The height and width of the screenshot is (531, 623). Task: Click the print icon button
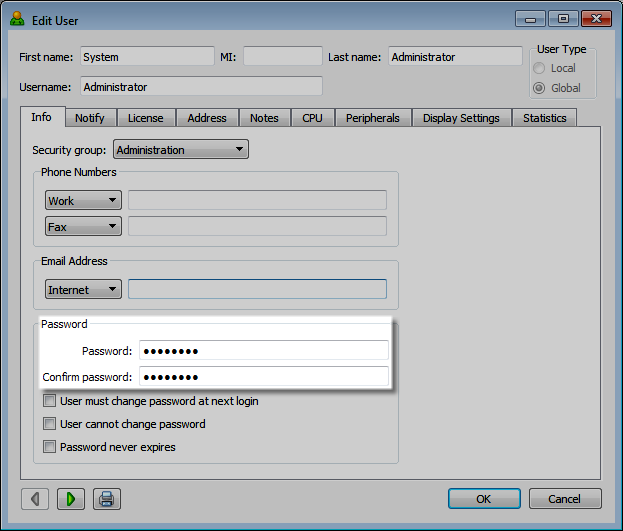click(107, 498)
